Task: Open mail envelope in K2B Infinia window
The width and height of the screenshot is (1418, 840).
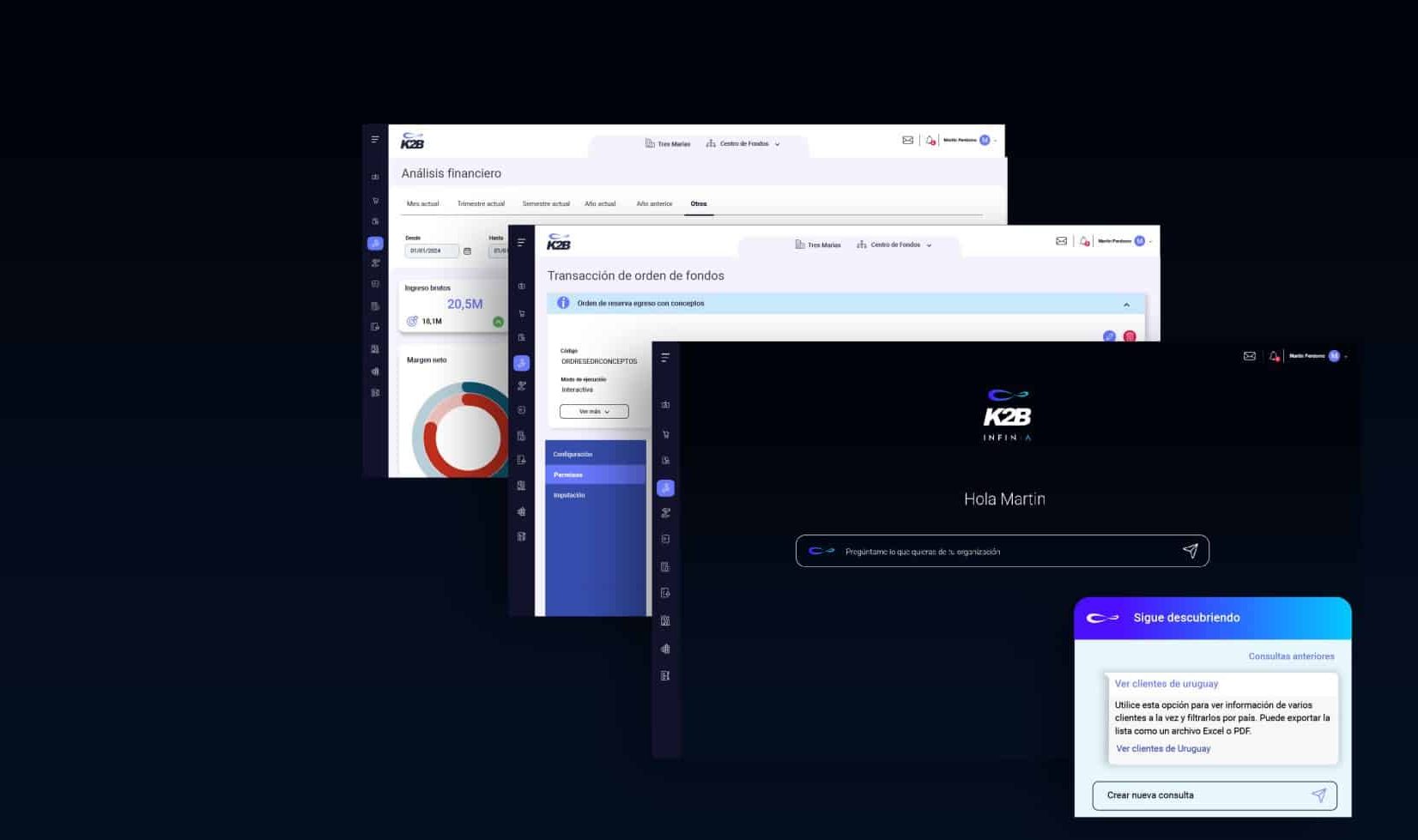Action: [x=1250, y=356]
